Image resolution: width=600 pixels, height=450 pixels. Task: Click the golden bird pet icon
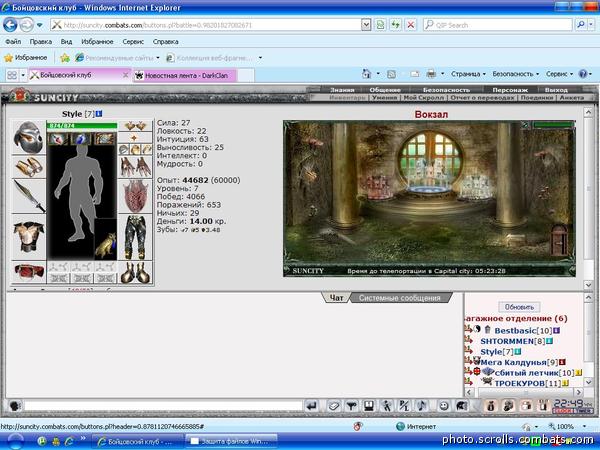pyautogui.click(x=106, y=244)
